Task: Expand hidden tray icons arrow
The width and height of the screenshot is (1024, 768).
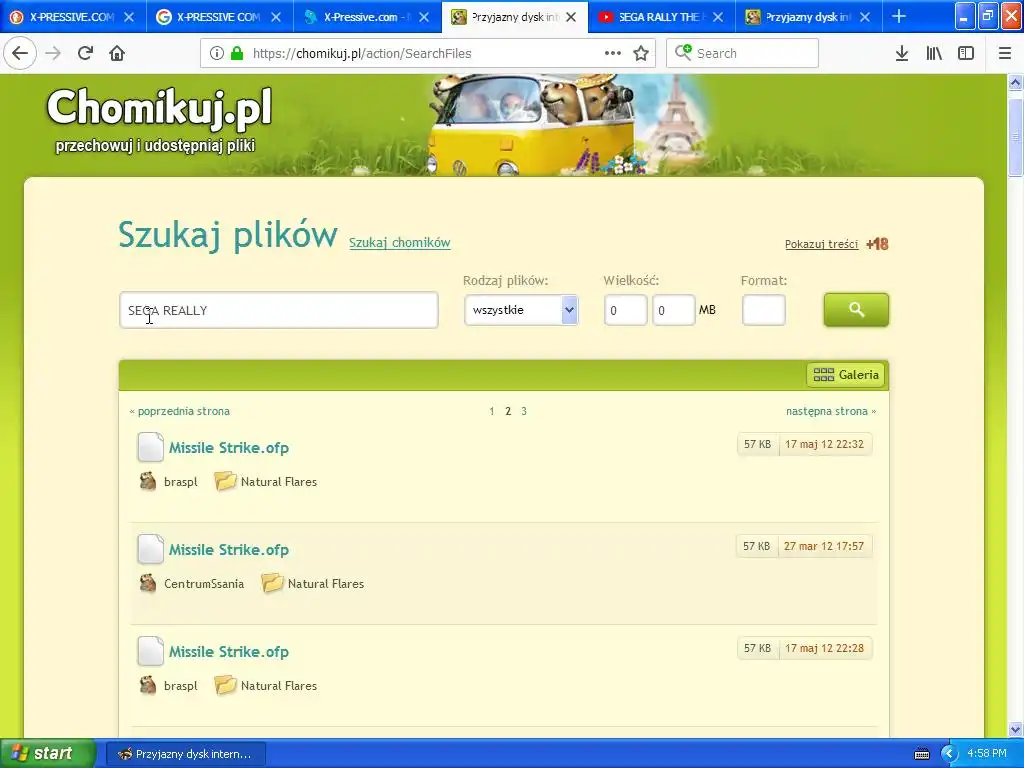Action: tap(948, 754)
